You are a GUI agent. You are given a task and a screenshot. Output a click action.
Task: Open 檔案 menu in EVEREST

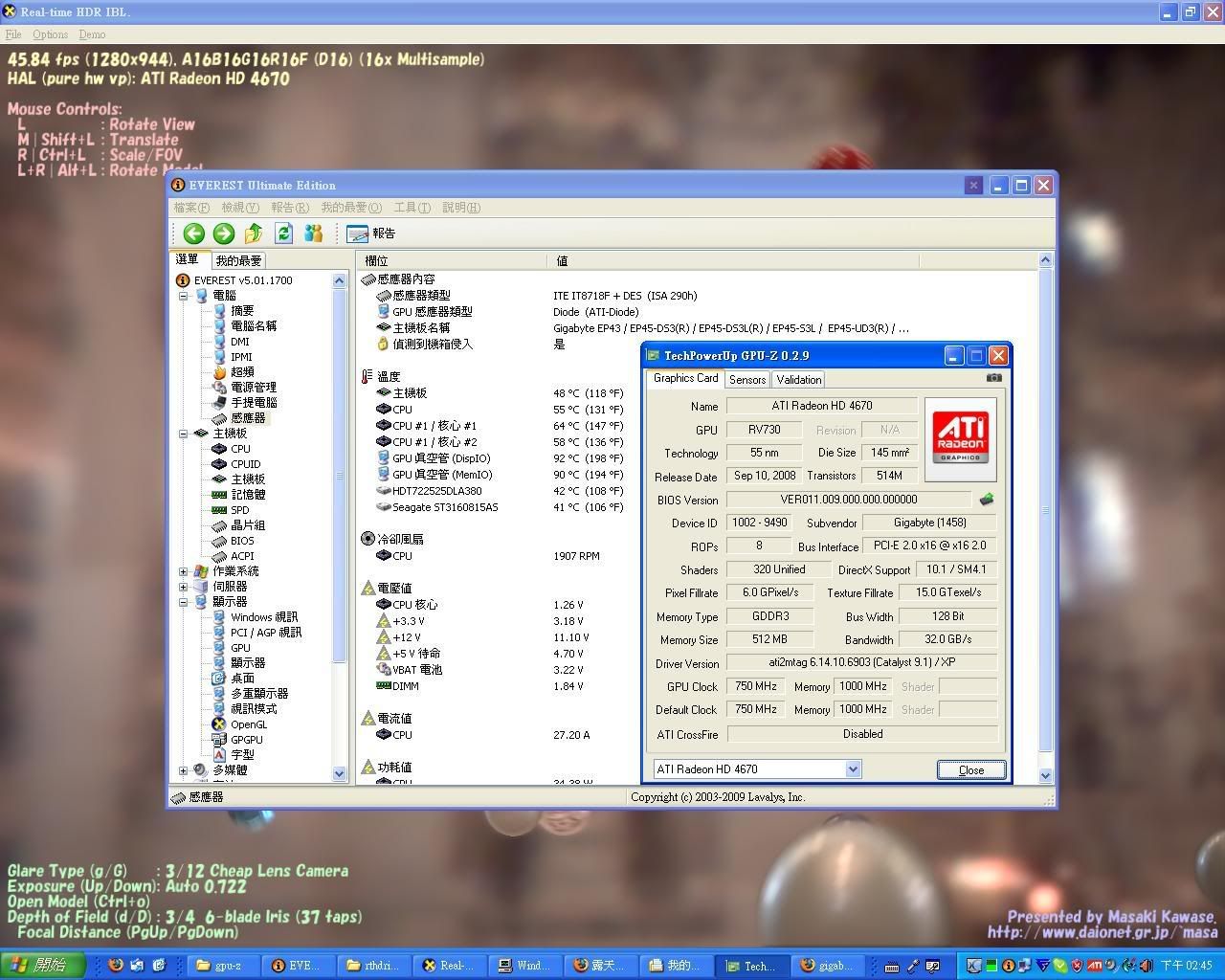point(191,208)
